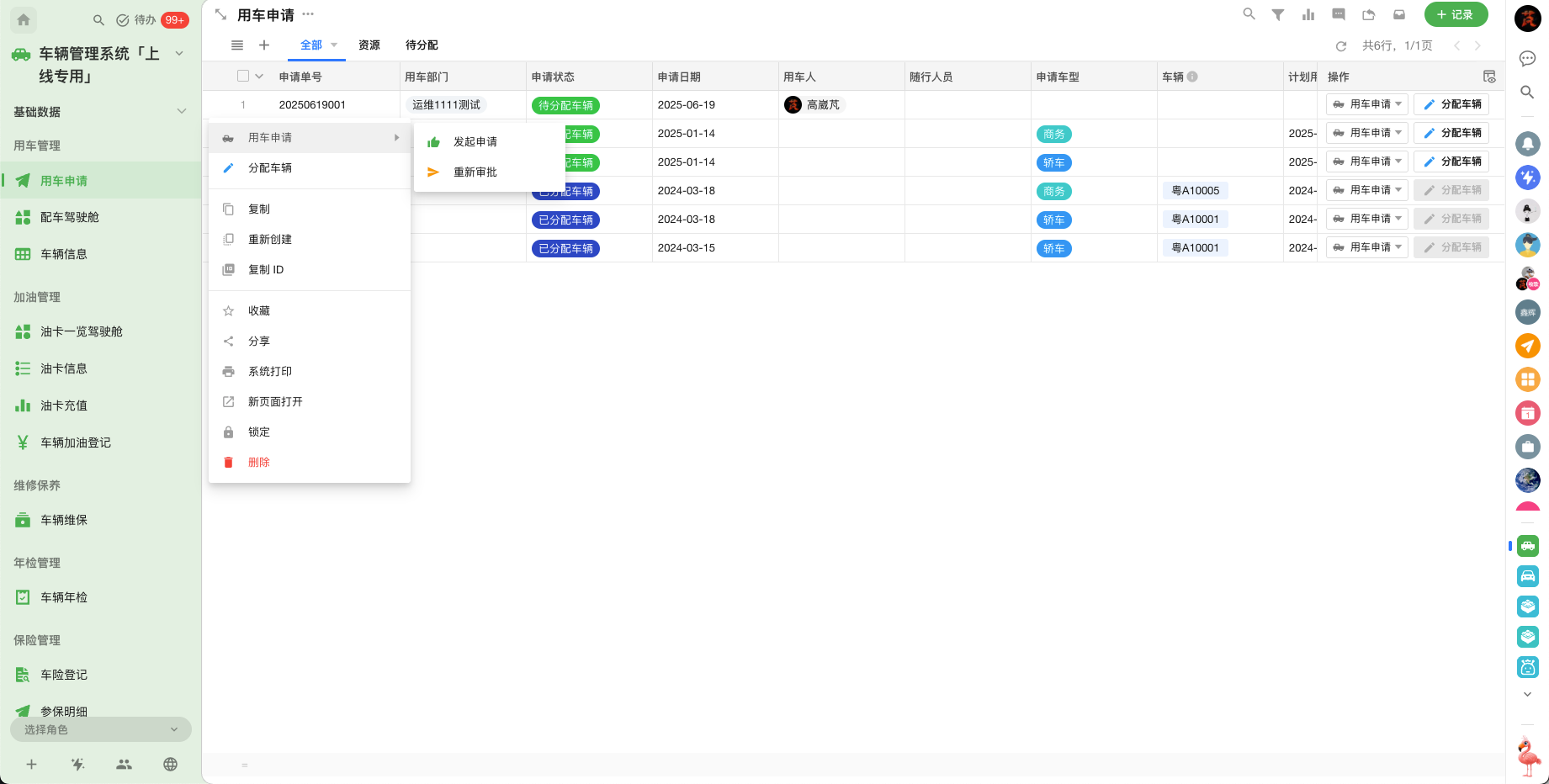Choose 重新创建 in the context menu
The height and width of the screenshot is (784, 1549).
[310, 239]
